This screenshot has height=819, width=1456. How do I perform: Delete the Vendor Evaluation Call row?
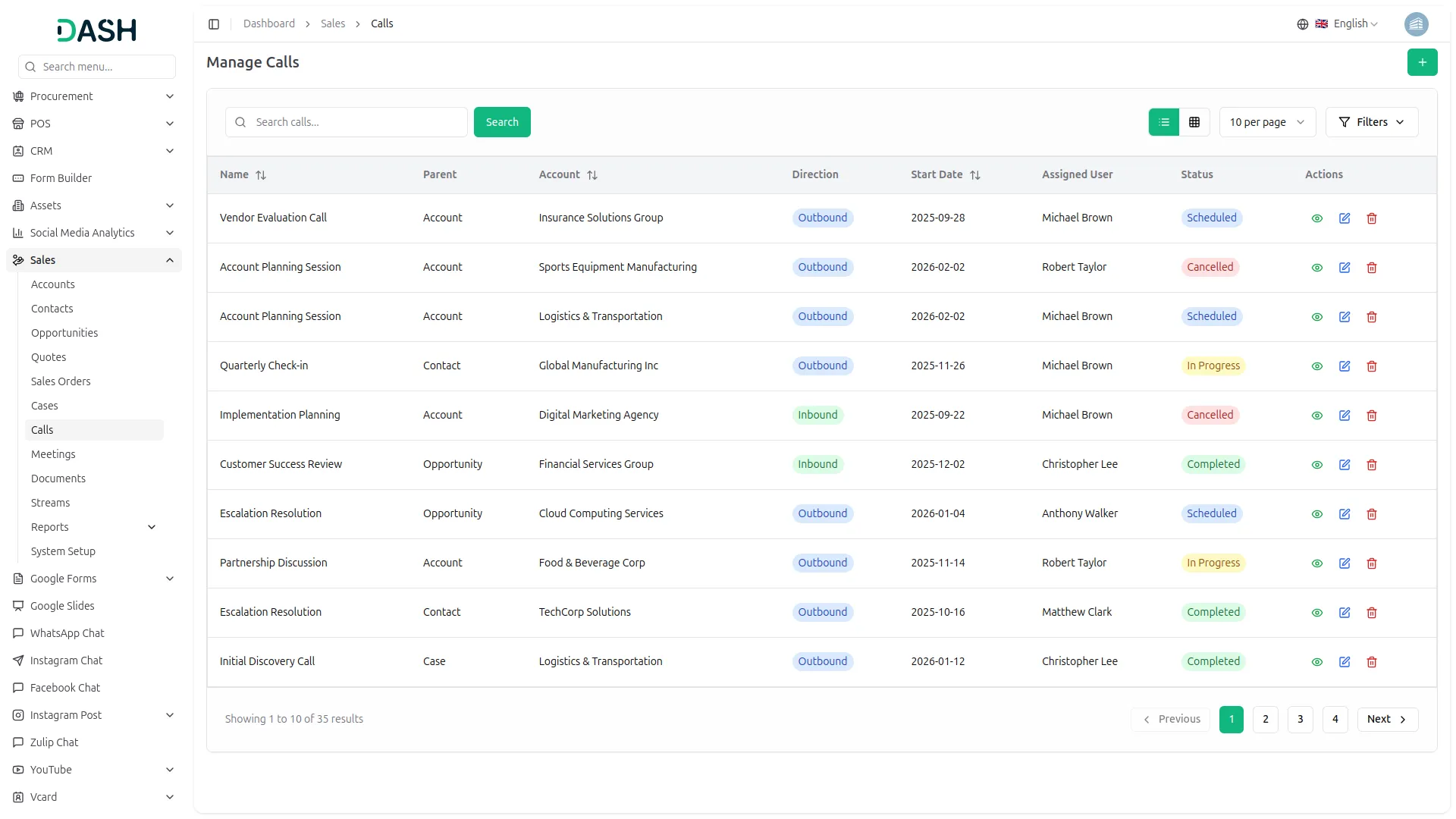[x=1372, y=218]
